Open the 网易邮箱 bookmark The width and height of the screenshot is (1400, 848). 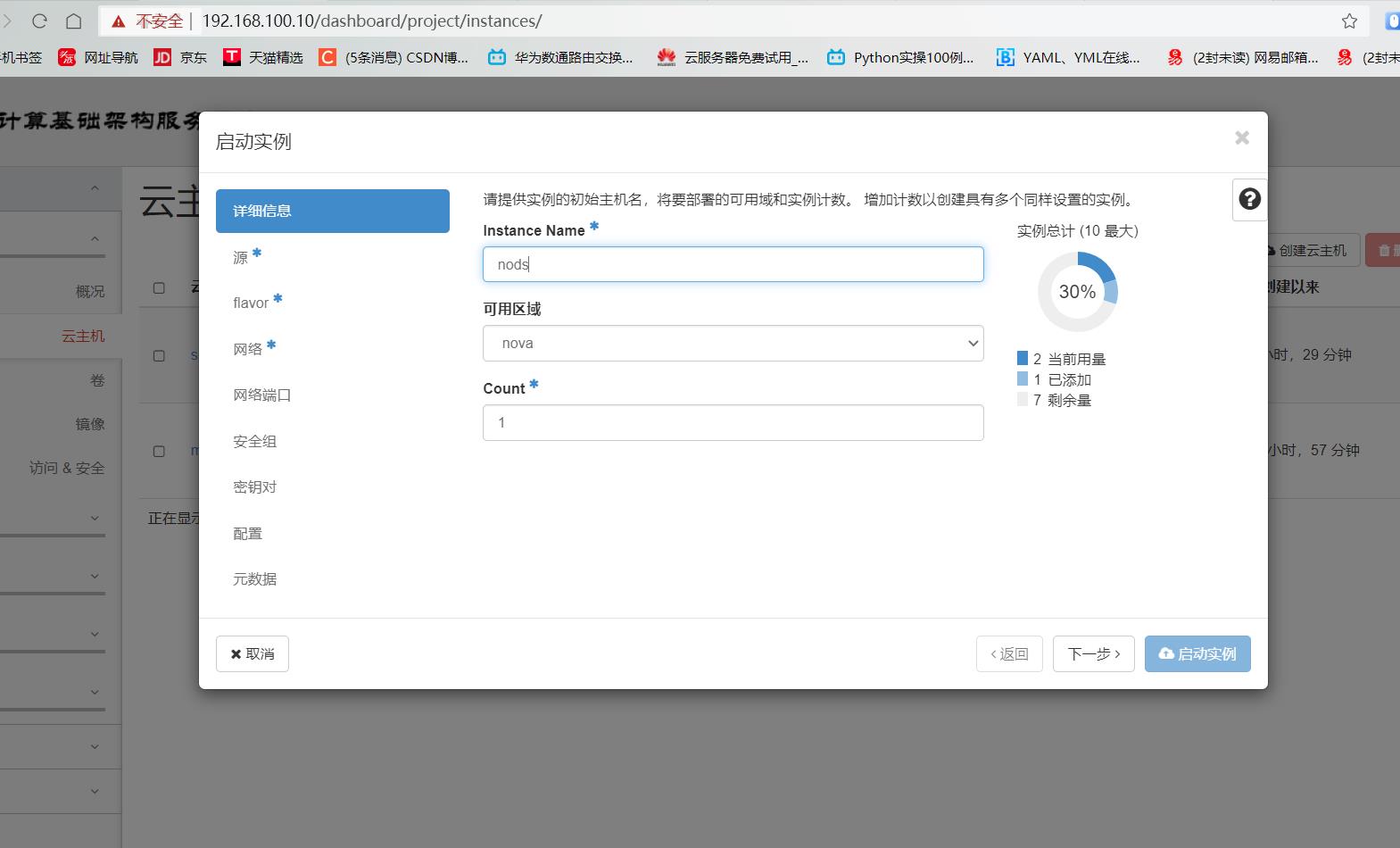point(1243,57)
